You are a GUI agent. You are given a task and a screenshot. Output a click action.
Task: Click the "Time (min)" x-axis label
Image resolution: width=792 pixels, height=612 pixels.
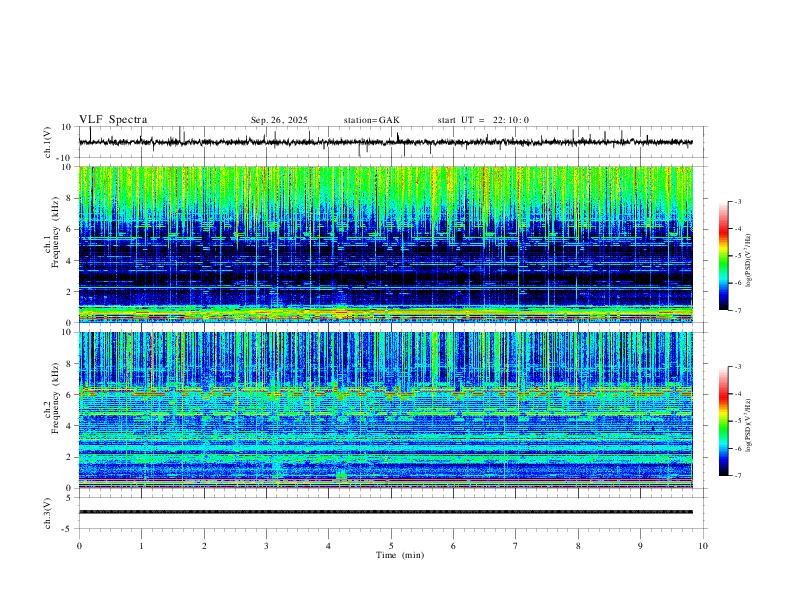pos(400,555)
